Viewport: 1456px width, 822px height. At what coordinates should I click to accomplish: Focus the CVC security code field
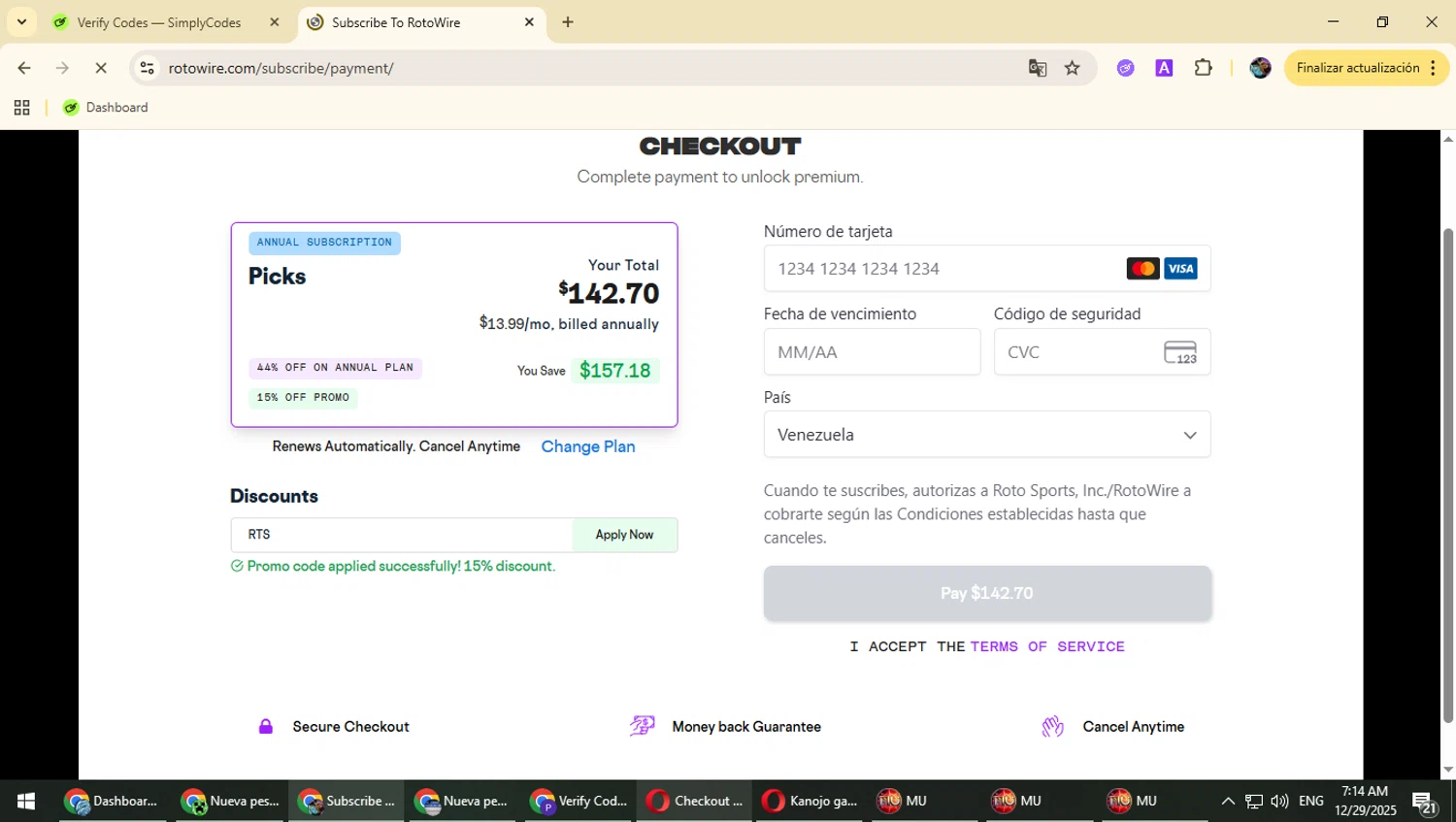(1102, 352)
